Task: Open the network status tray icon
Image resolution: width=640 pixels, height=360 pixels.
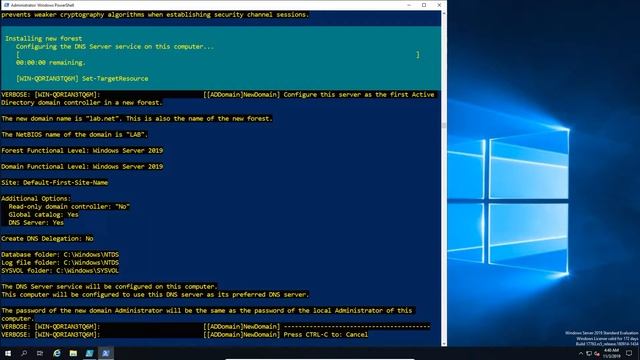Action: pos(589,353)
